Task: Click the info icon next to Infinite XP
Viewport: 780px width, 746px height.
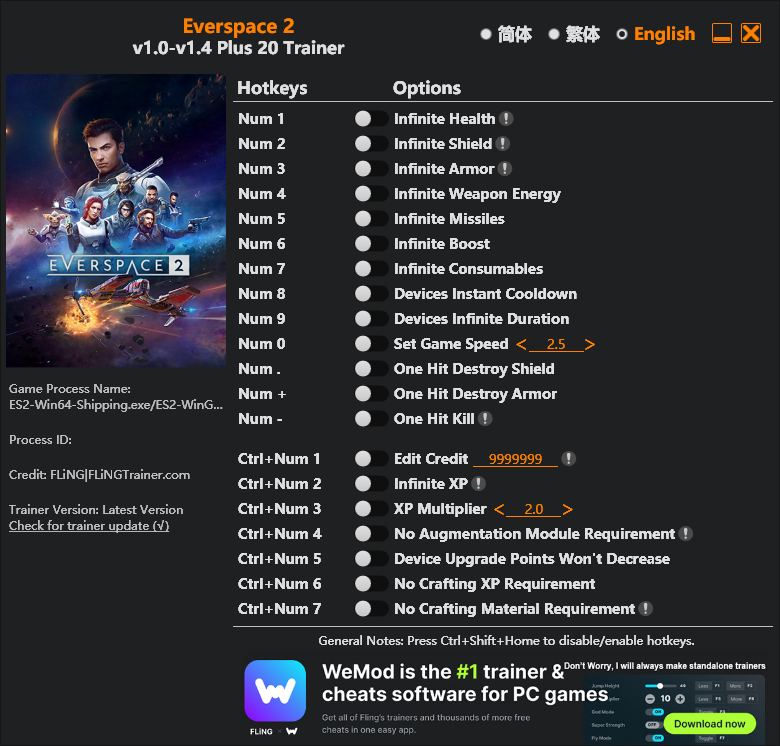Action: pos(478,483)
